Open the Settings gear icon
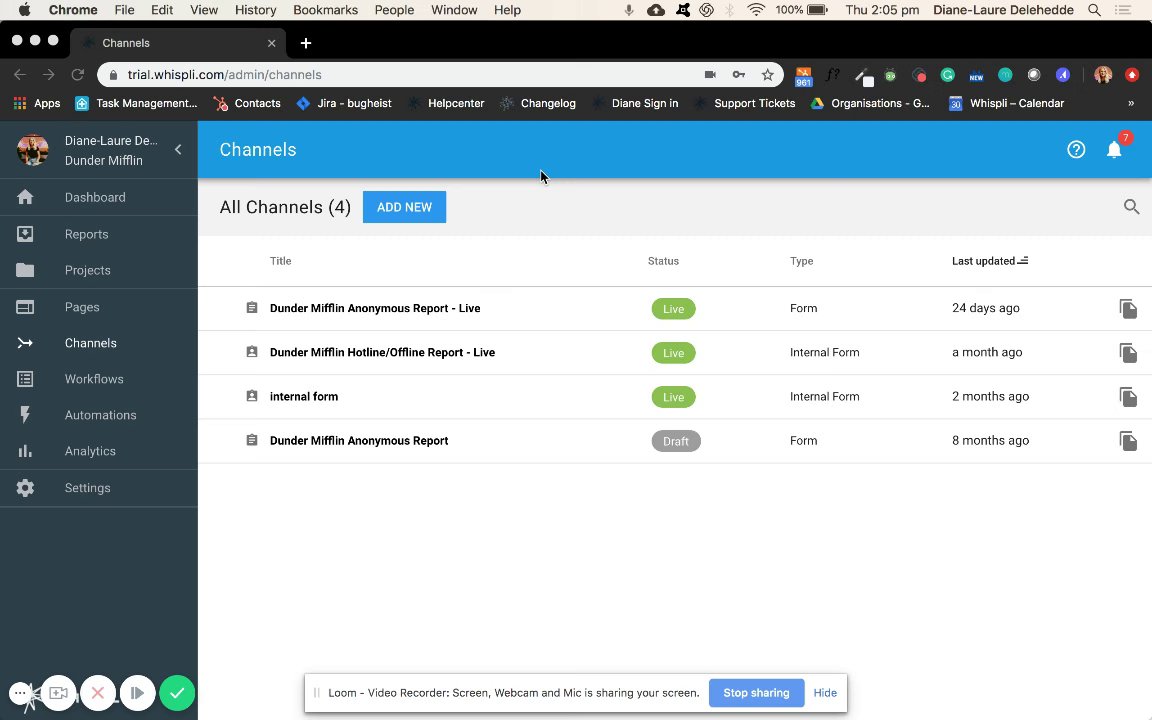Image resolution: width=1152 pixels, height=720 pixels. tap(25, 488)
